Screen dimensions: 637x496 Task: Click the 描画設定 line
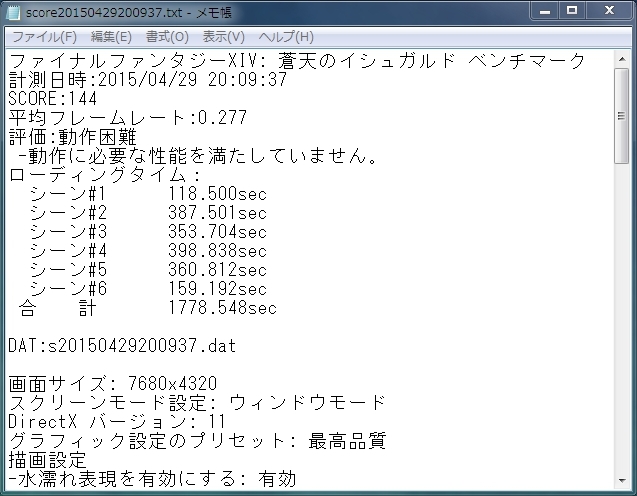pos(48,460)
